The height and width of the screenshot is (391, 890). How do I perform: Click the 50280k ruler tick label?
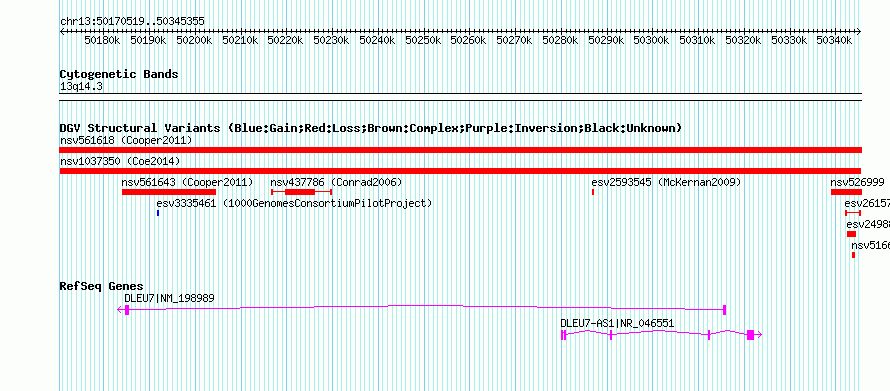tap(560, 40)
